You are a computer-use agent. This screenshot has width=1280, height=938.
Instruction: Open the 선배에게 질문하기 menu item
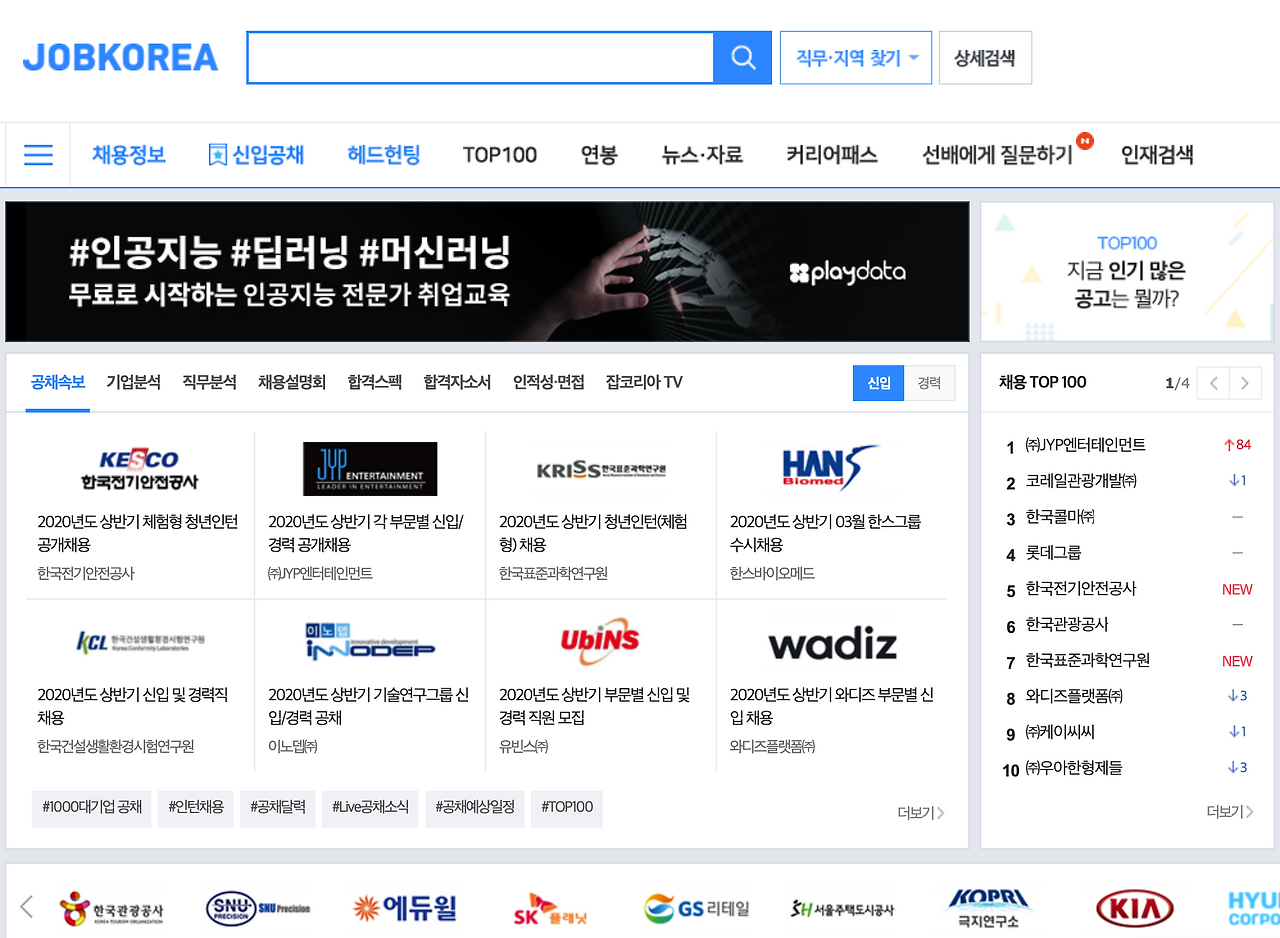[997, 155]
